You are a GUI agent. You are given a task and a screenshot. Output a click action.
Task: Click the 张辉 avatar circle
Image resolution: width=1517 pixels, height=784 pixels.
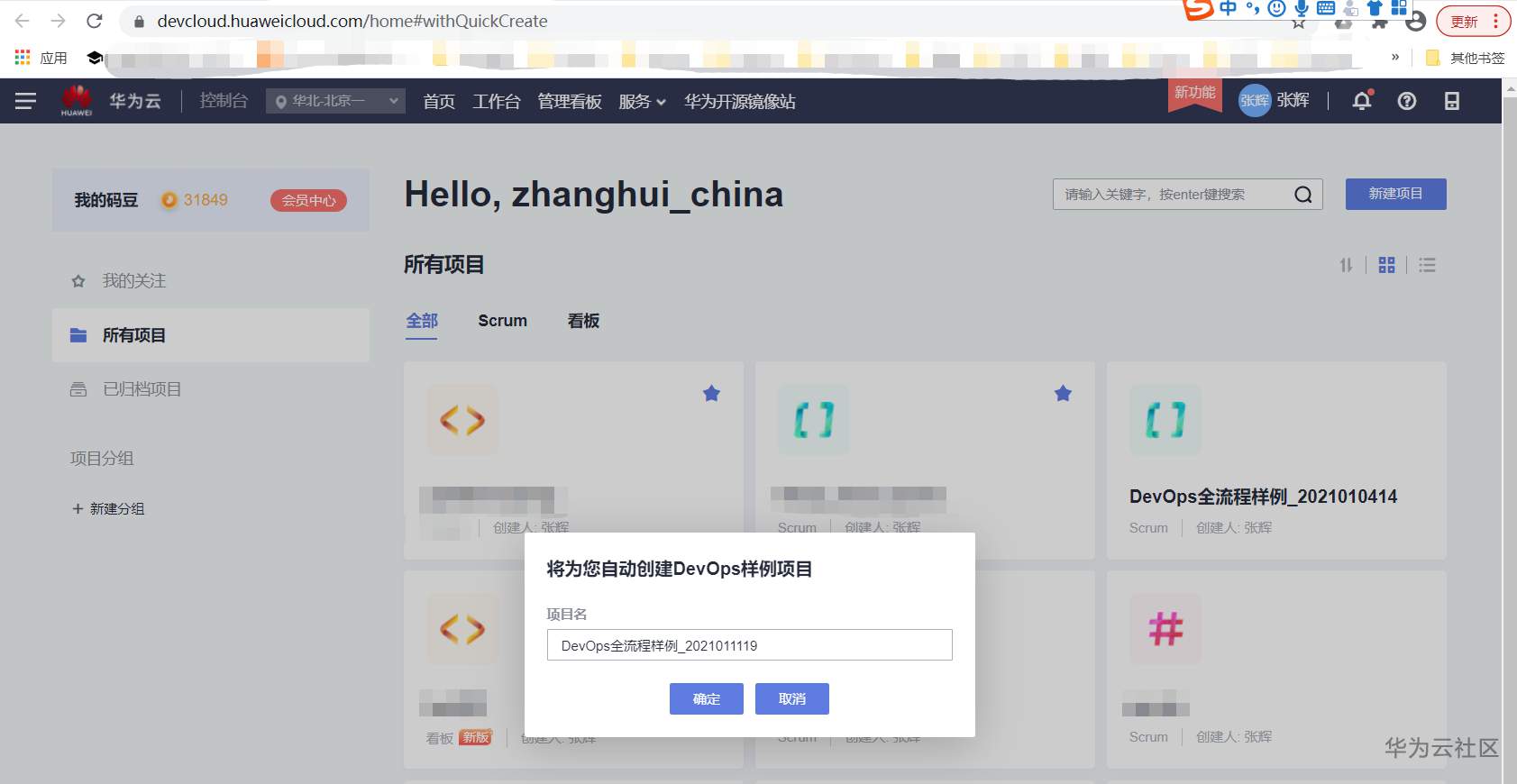[x=1254, y=100]
